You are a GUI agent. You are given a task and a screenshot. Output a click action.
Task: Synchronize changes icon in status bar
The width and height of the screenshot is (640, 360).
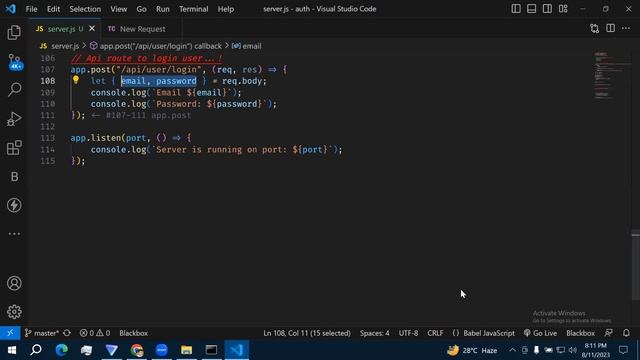67,333
